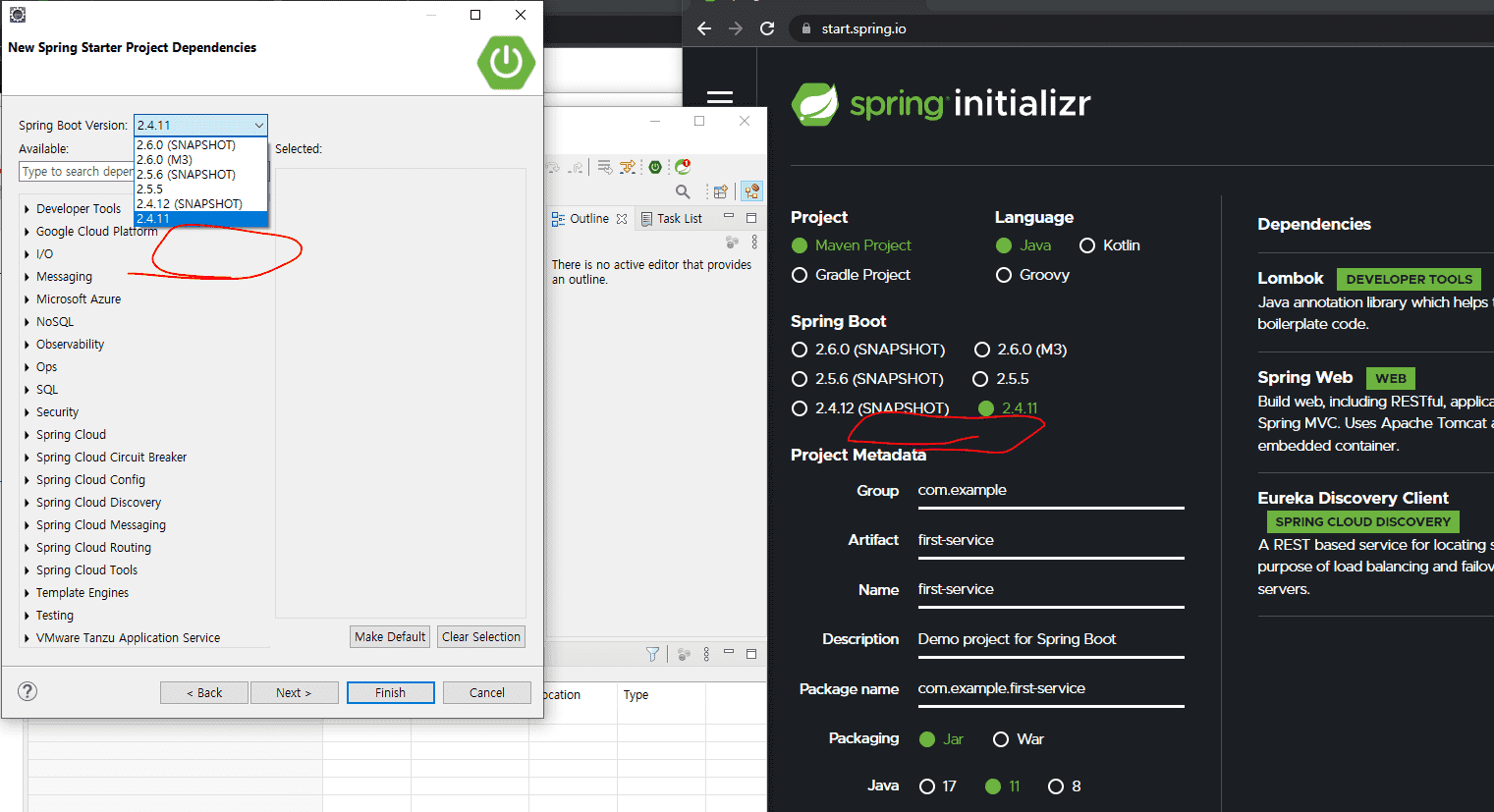Pick 2.5.5 in the version dropdown list
This screenshot has width=1494, height=812.
tap(200, 189)
